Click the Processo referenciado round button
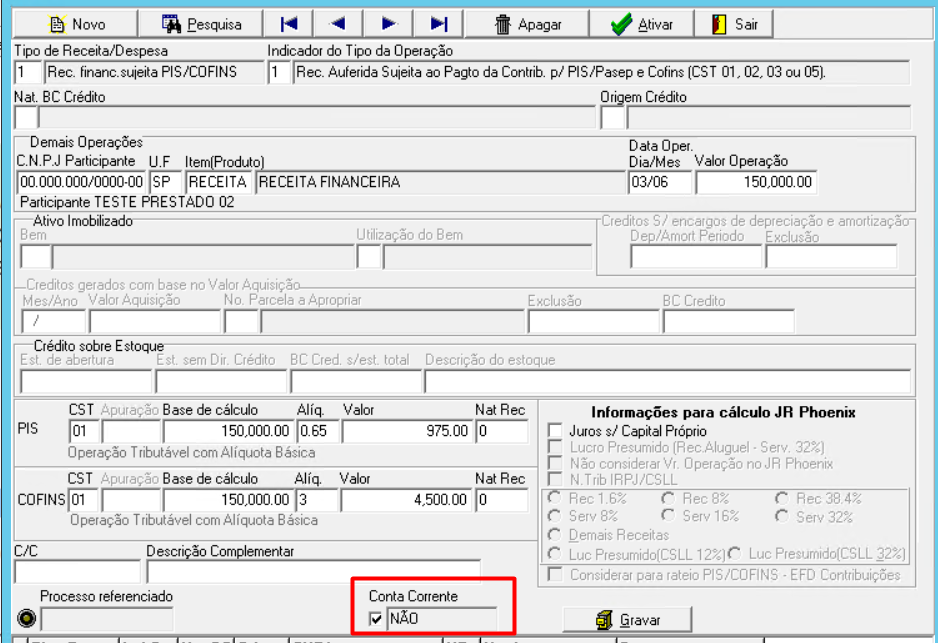Viewport: 938px width, 643px height. click(26, 618)
